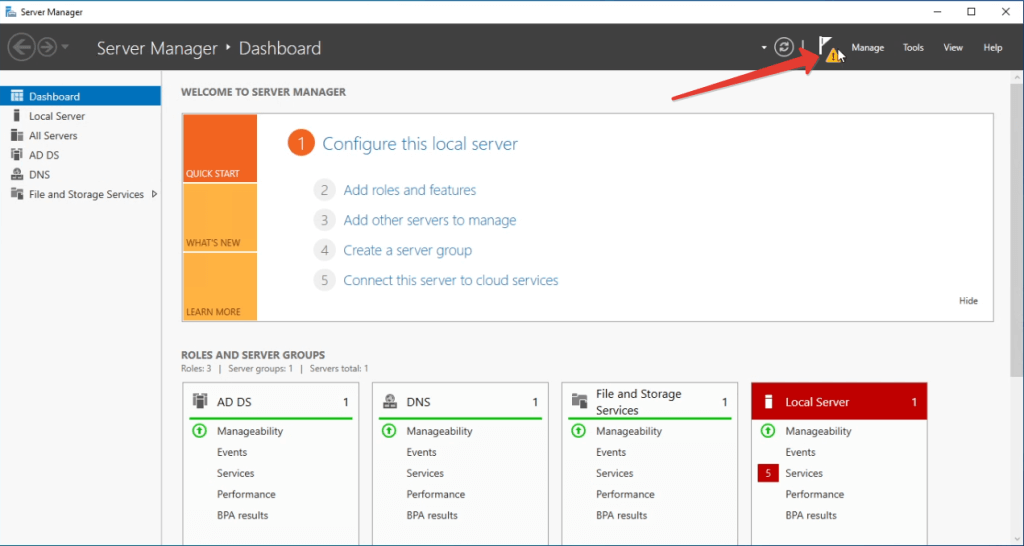Select Dashboard in the left pane

(80, 96)
